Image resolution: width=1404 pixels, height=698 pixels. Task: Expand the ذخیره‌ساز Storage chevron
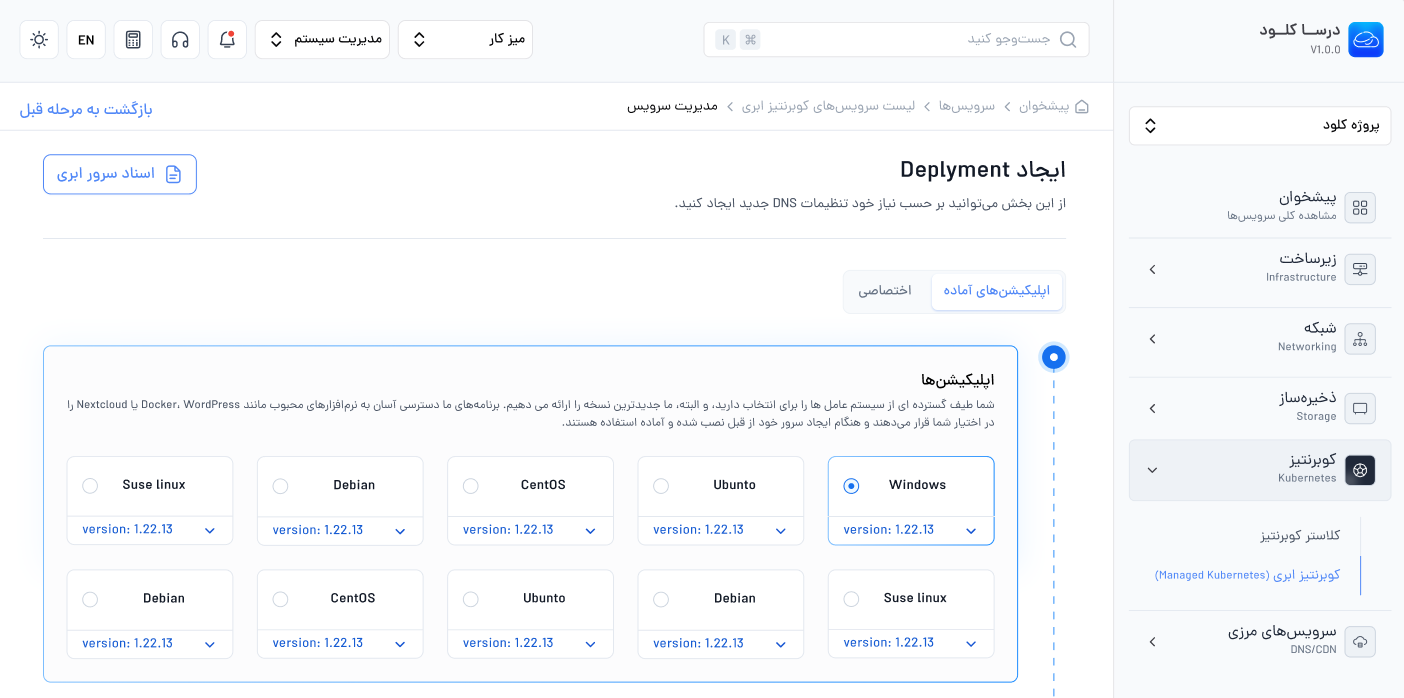1152,408
